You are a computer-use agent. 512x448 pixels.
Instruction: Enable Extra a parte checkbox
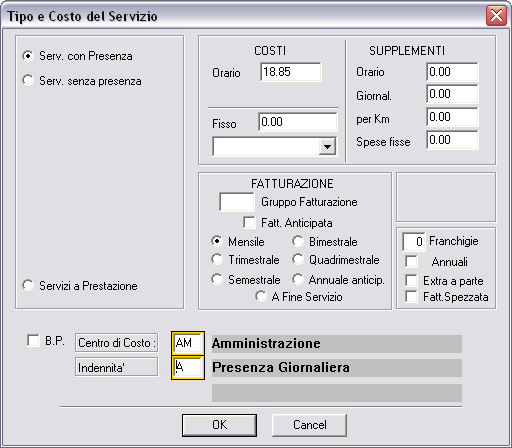coord(411,281)
